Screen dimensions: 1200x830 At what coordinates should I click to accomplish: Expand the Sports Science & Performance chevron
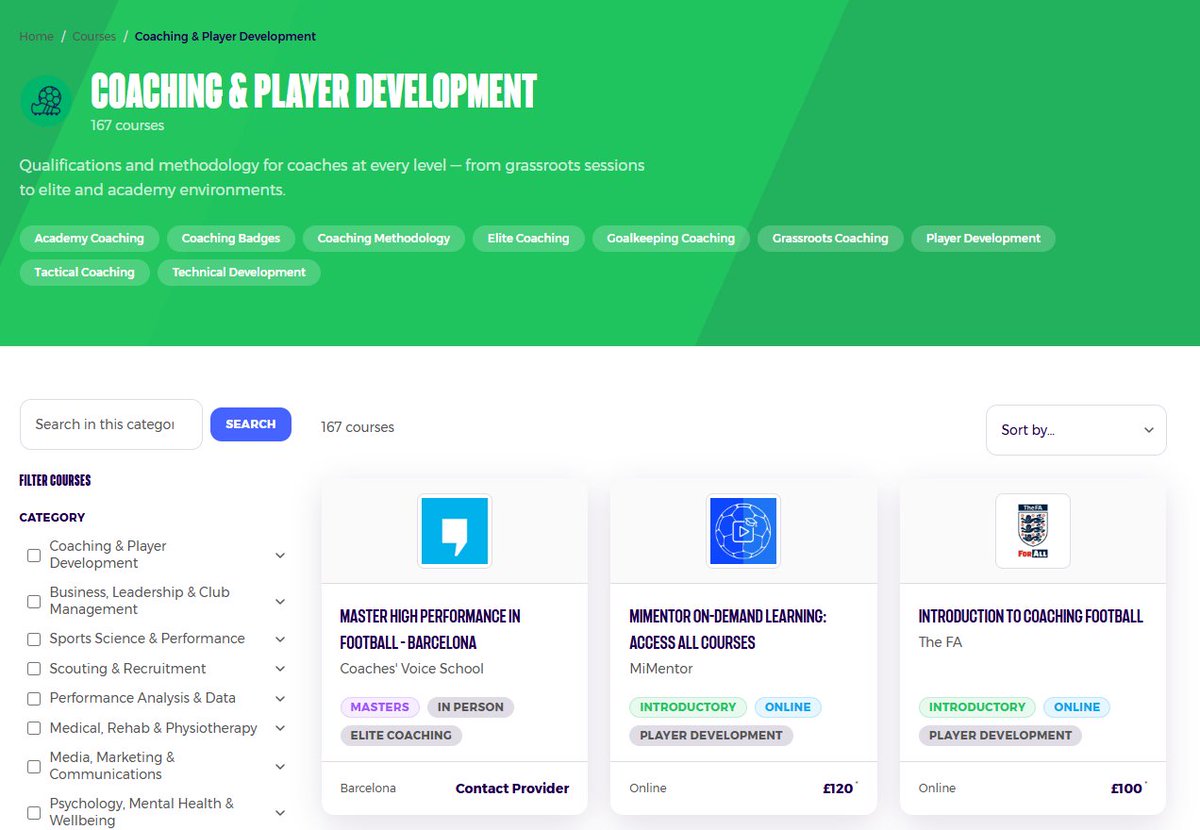[x=280, y=639]
